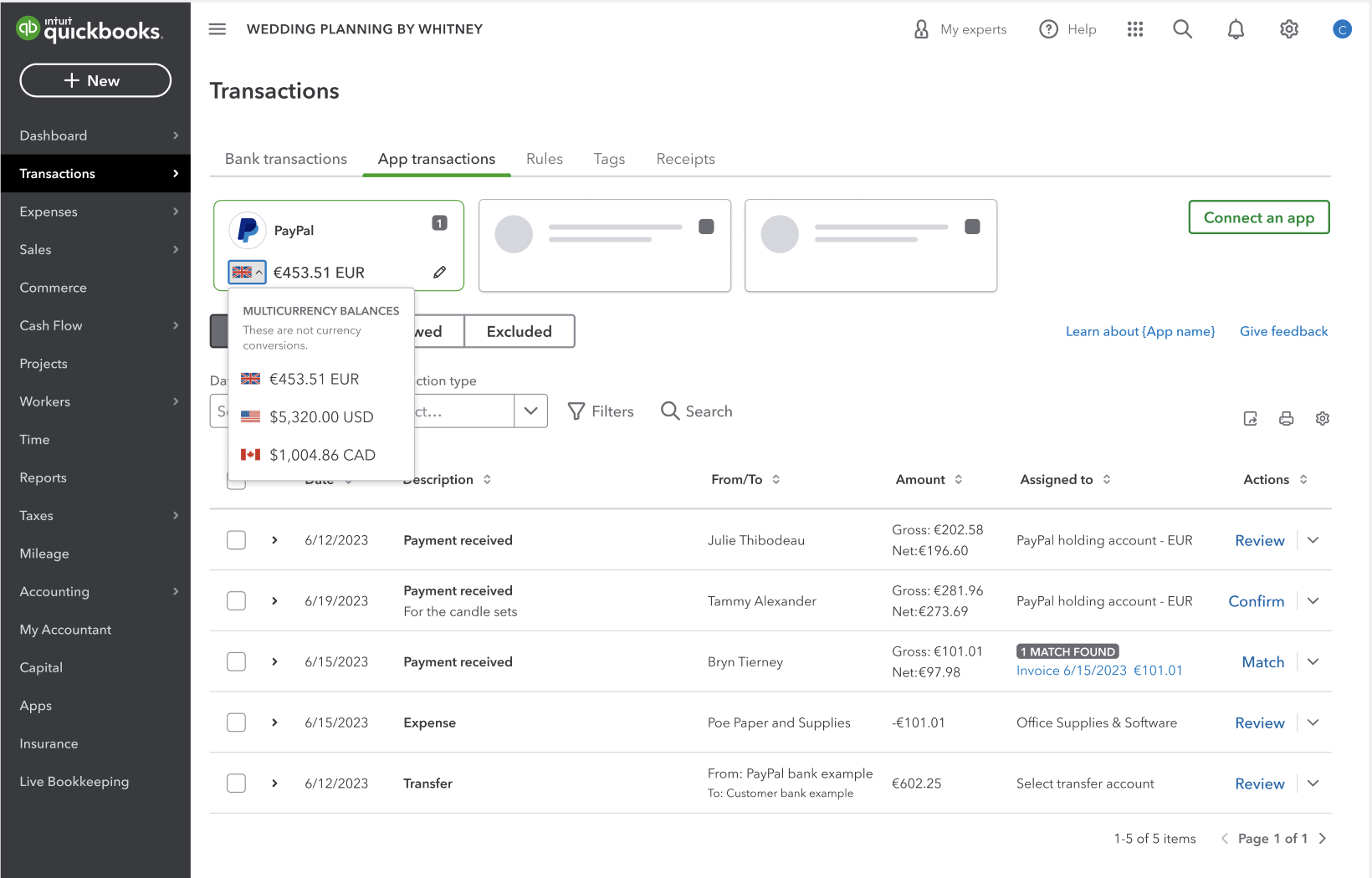1372x878 pixels.
Task: Click the search magnifier in header
Action: pyautogui.click(x=1182, y=29)
